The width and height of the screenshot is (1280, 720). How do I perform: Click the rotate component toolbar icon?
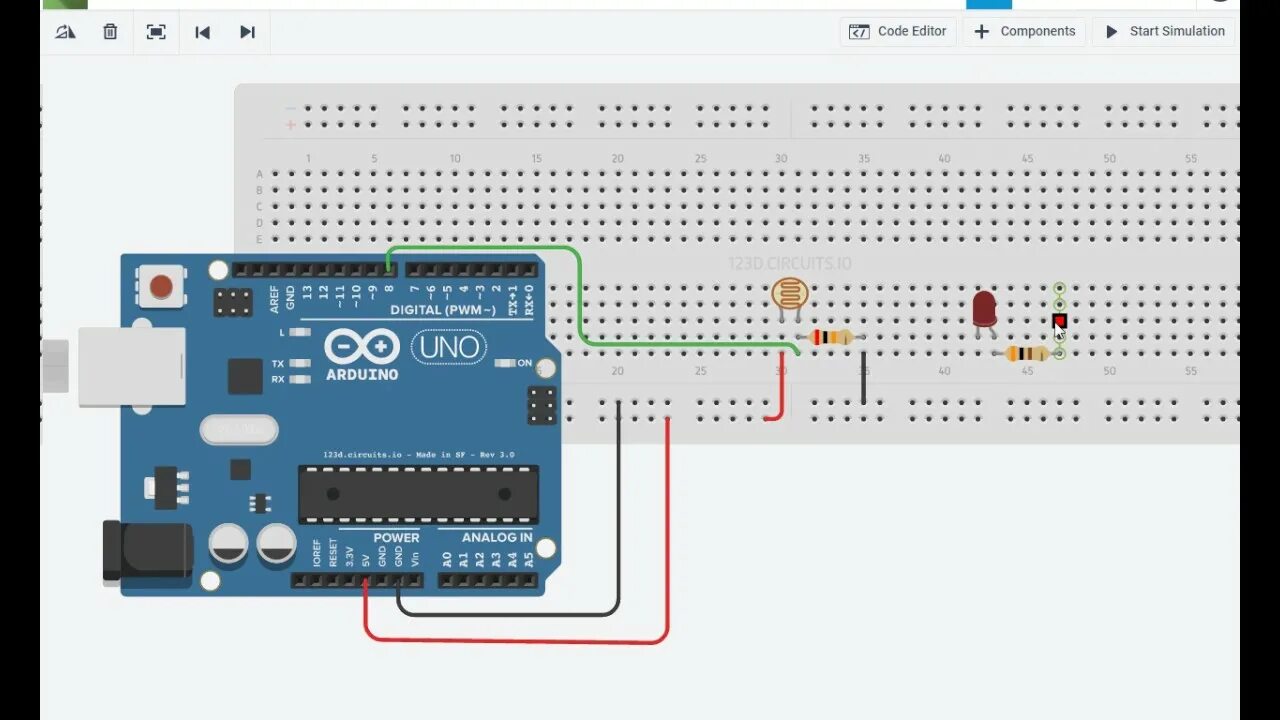[x=65, y=32]
